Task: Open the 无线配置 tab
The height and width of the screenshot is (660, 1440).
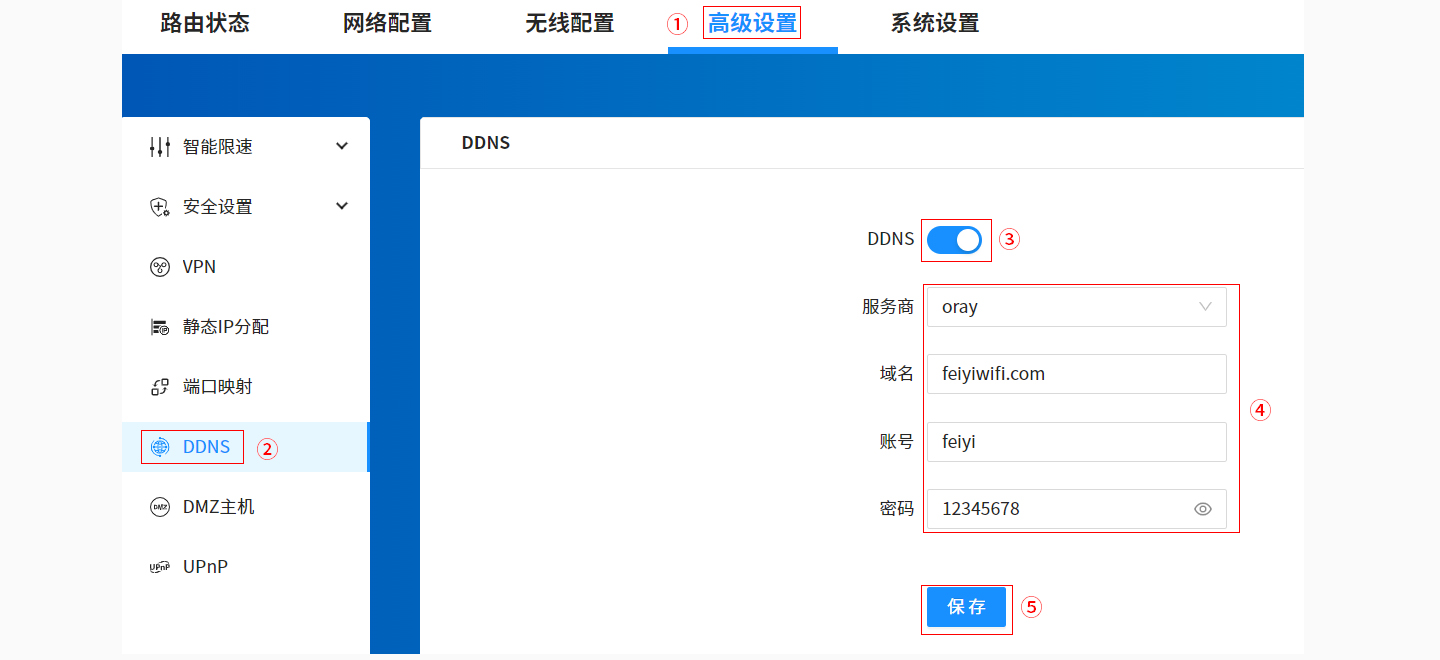Action: tap(569, 23)
